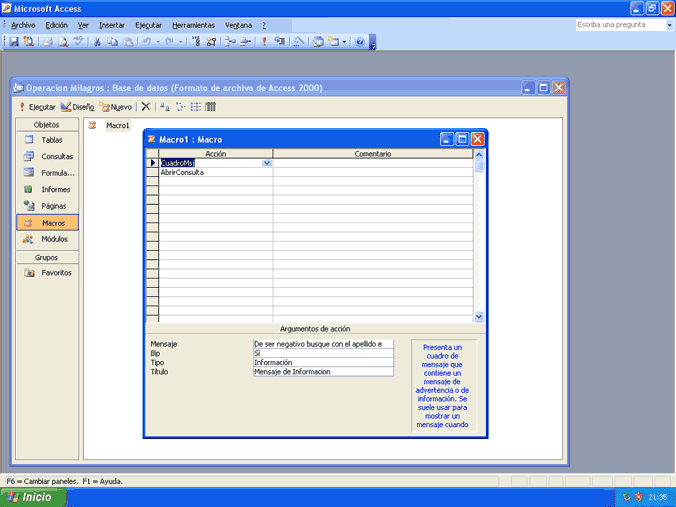Click the Print icon in the toolbar

click(48, 42)
